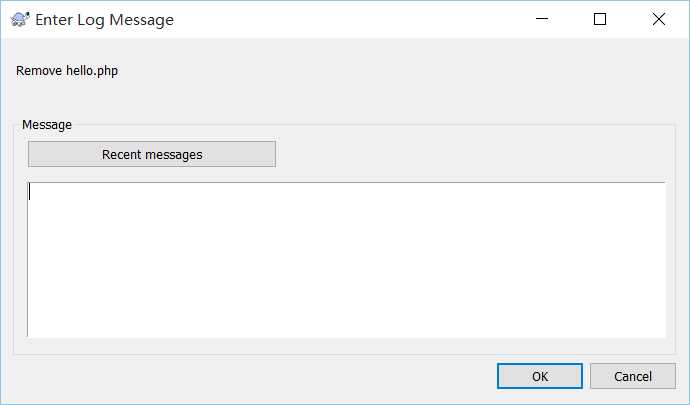Click the "Enter Log Message" title text

104,19
